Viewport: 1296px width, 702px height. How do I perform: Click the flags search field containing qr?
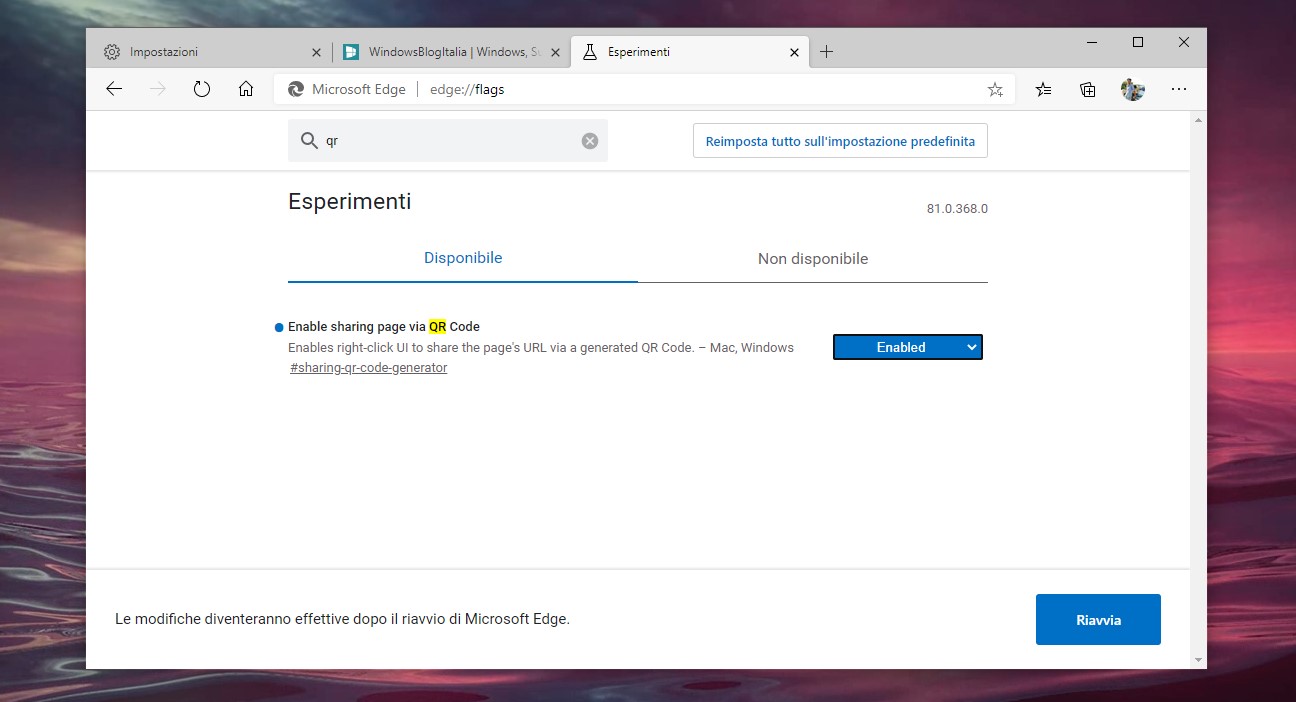click(448, 141)
